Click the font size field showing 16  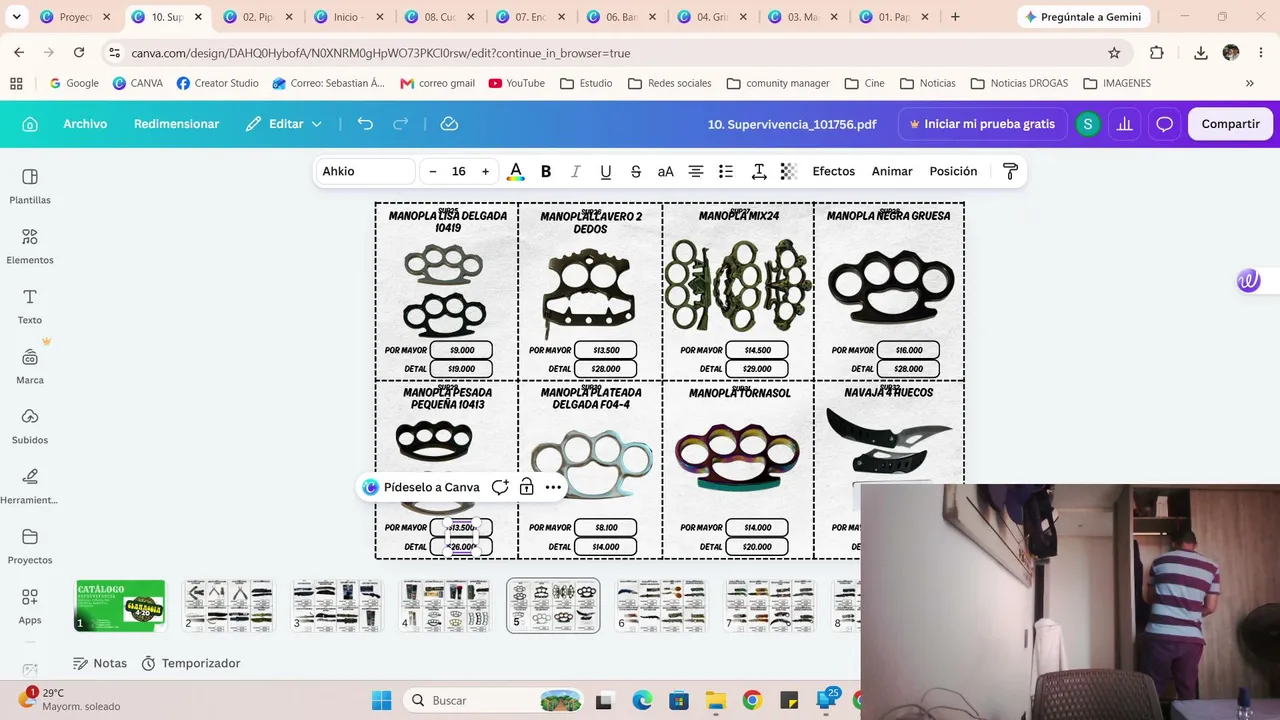(x=459, y=172)
